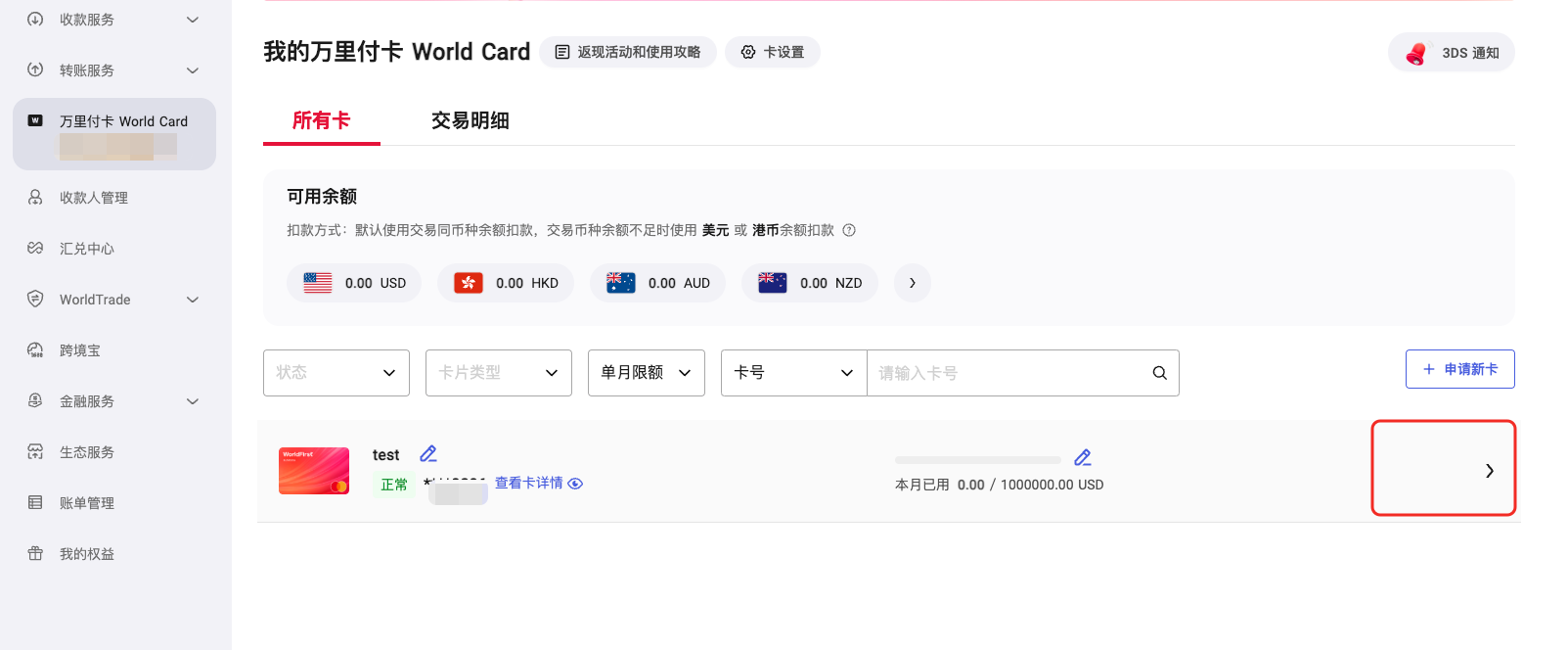Click 申请新卡 button
Screen dimensions: 1568x650
[x=1459, y=369]
